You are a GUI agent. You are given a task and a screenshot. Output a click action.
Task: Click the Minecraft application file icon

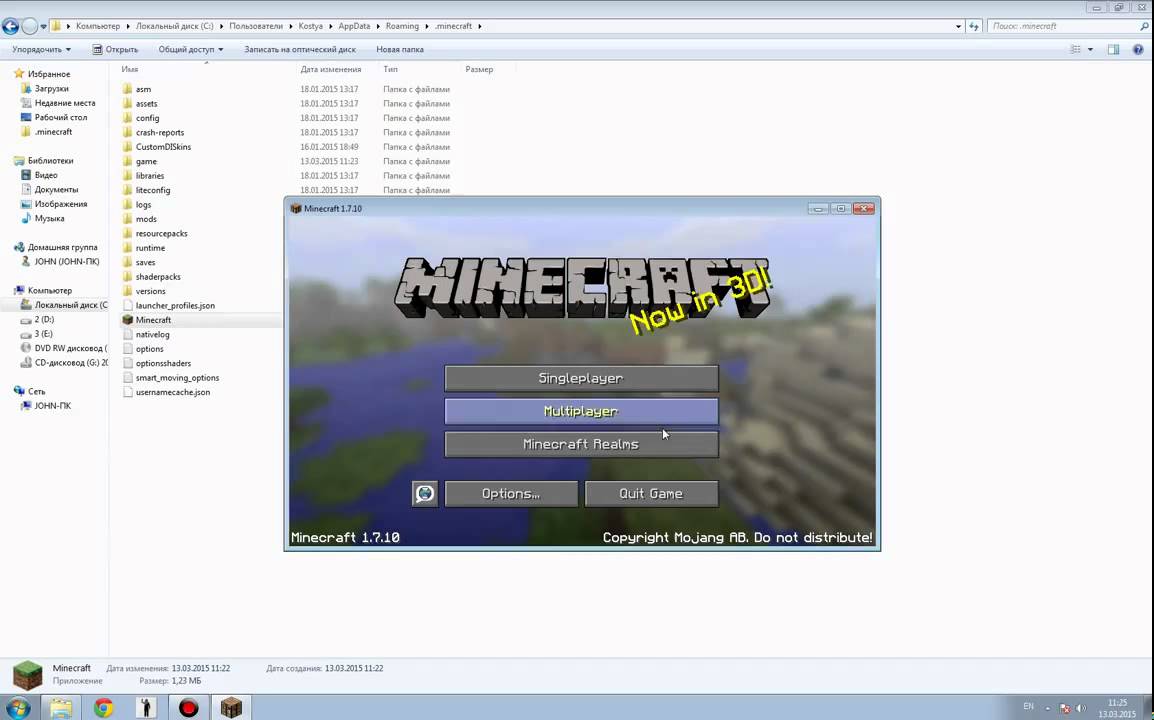pos(127,320)
